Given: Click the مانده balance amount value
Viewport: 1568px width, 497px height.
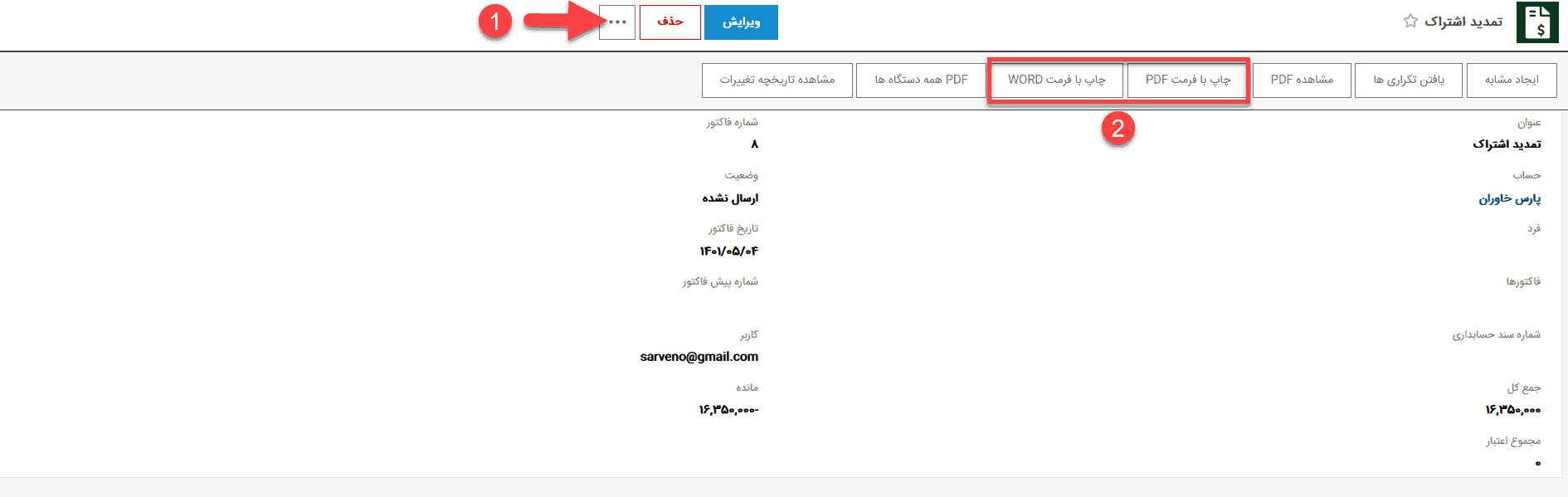Looking at the screenshot, I should pyautogui.click(x=728, y=410).
